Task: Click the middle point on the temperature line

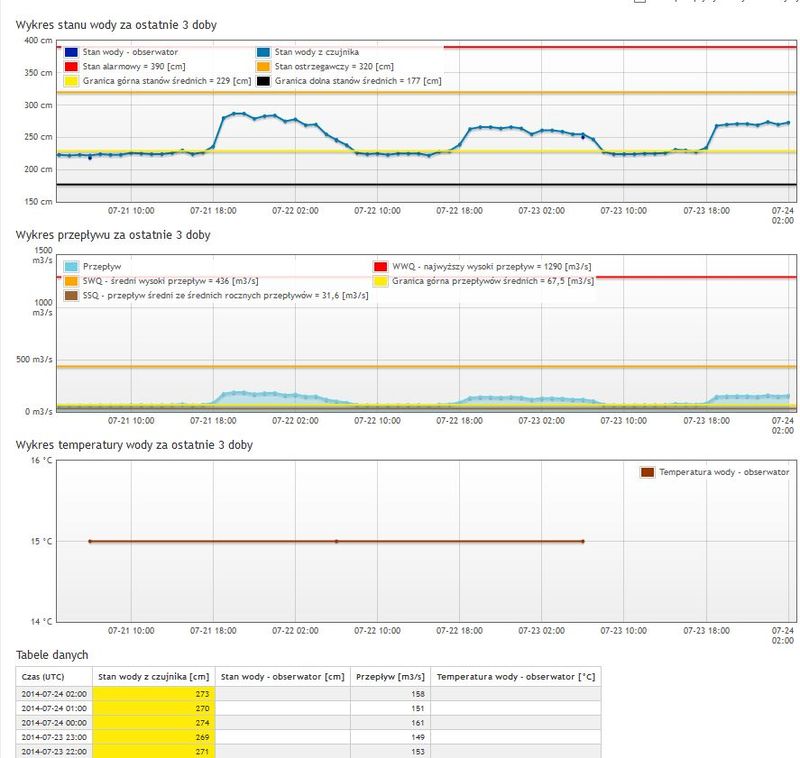Action: tap(336, 541)
